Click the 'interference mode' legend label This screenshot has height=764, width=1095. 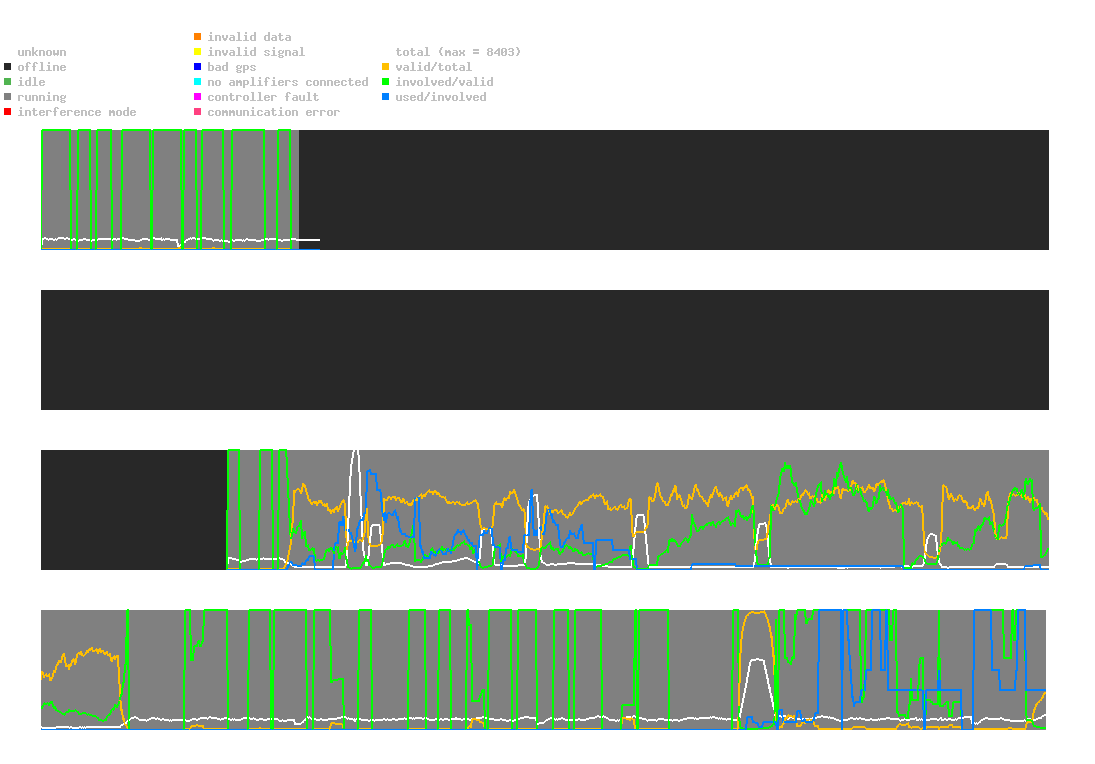point(77,112)
